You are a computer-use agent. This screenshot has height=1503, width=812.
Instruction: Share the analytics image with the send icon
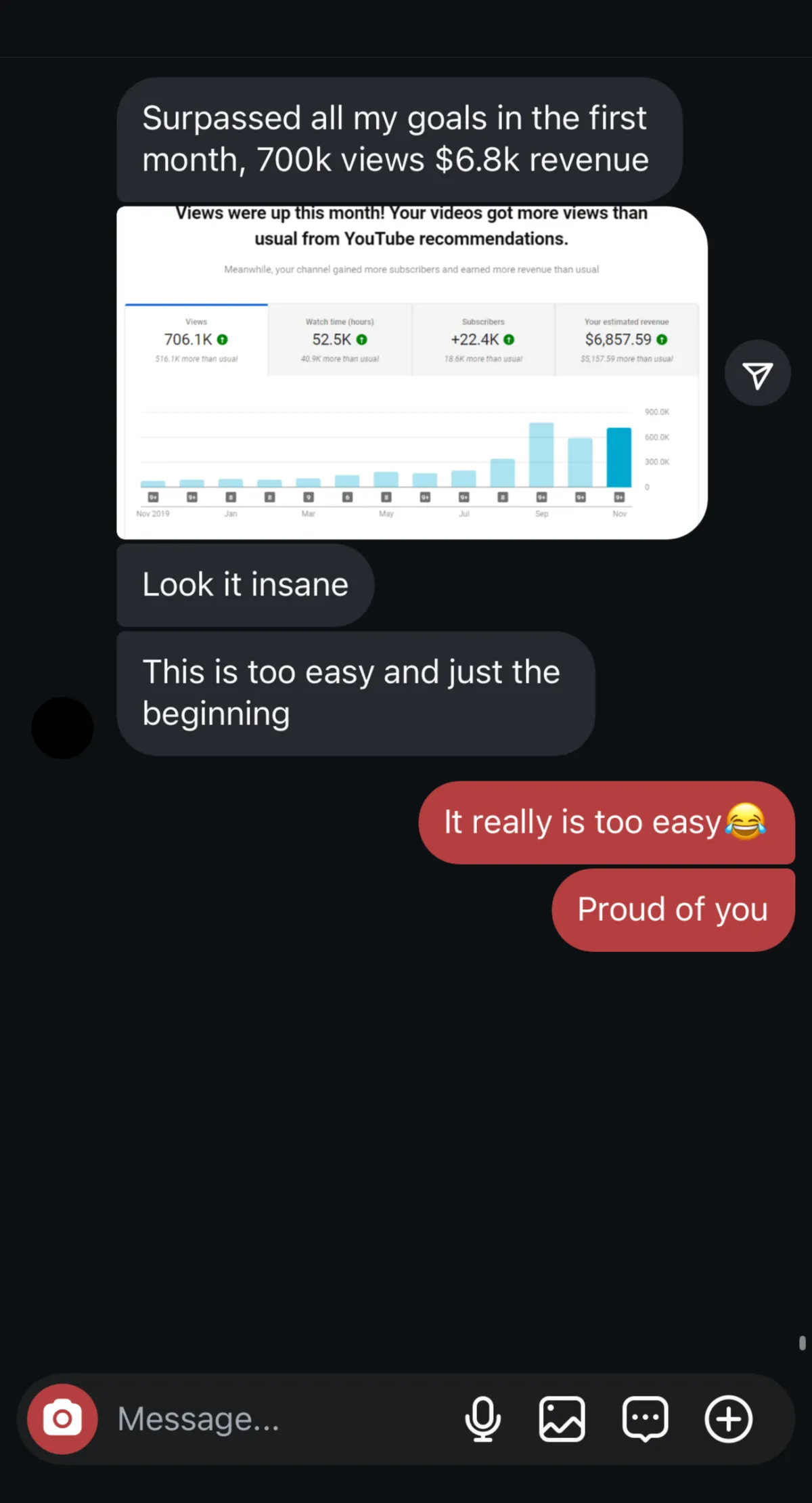[758, 373]
